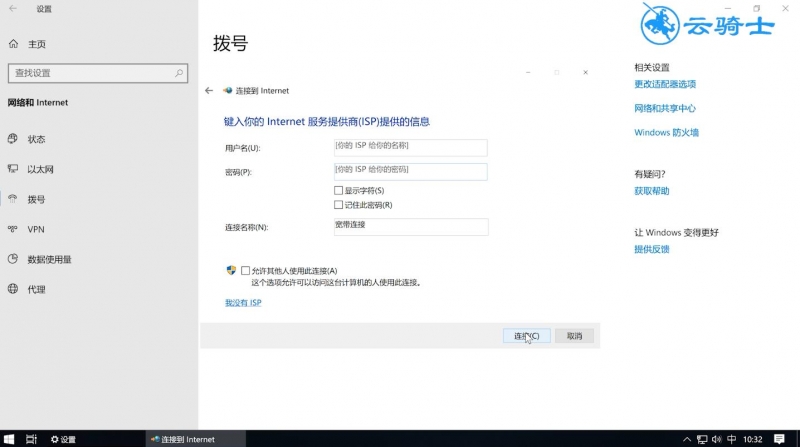The width and height of the screenshot is (800, 447).
Task: Open the 提供反馈 link
Action: [652, 249]
